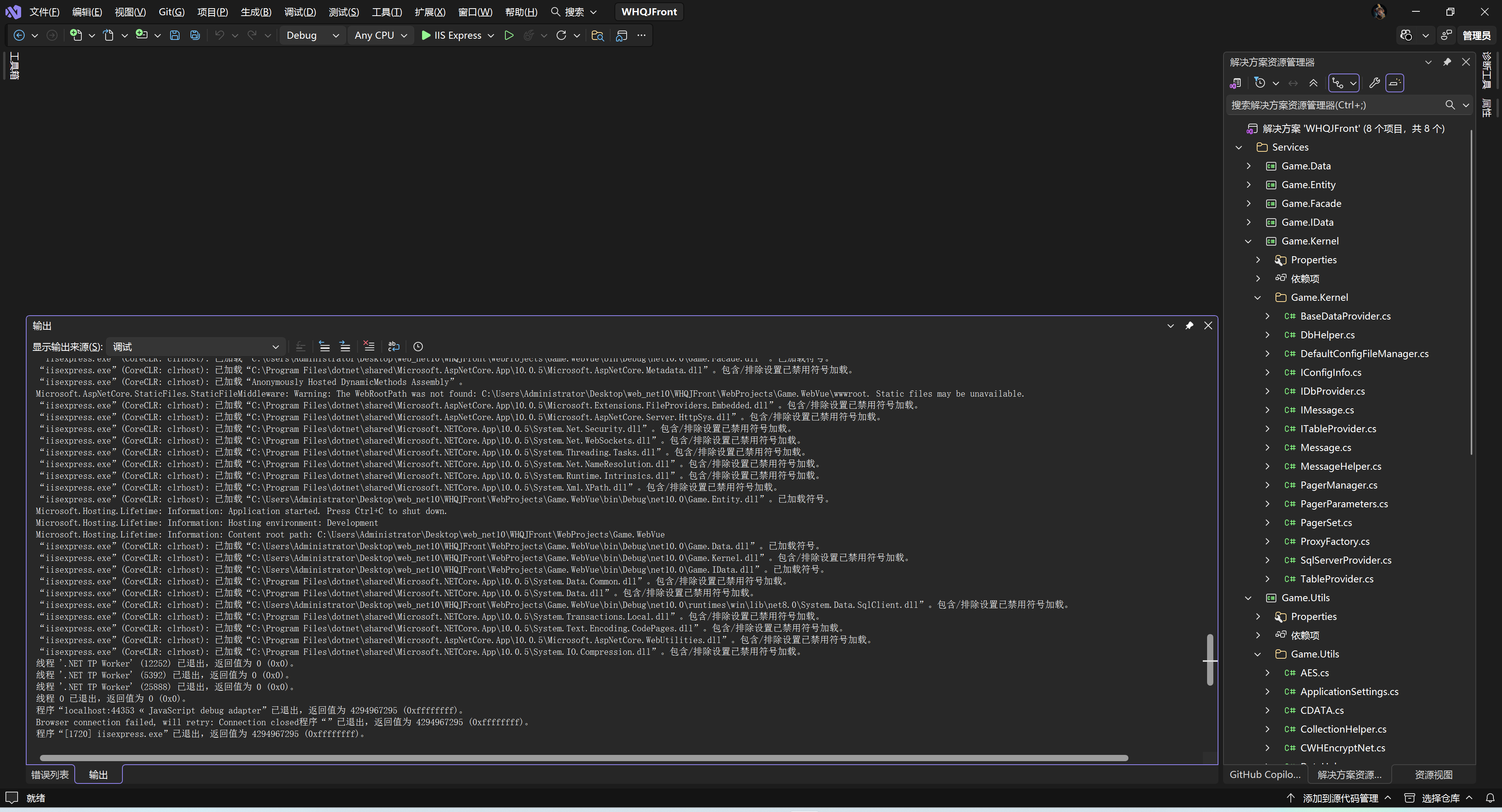Click the output horizontal scrollbar
1502x812 pixels.
click(x=583, y=758)
